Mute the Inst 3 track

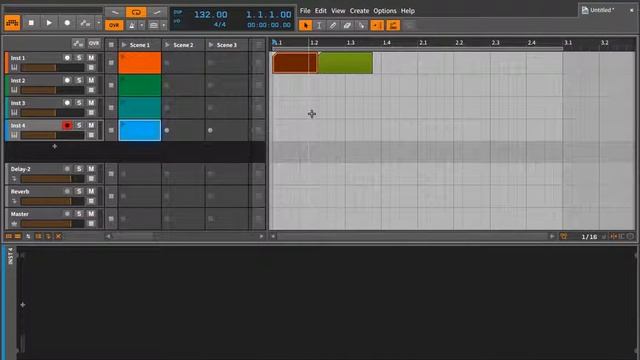coord(91,103)
